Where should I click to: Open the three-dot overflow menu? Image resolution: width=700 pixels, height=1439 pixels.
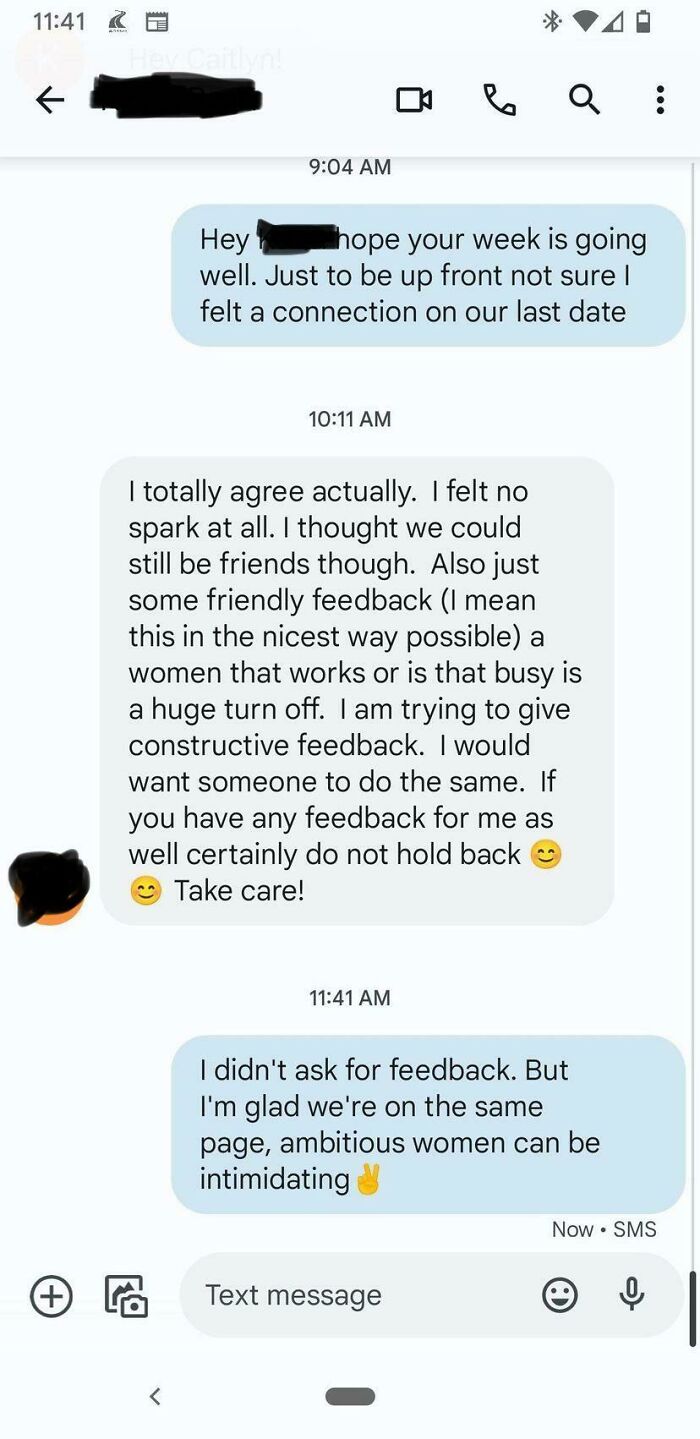tap(659, 99)
